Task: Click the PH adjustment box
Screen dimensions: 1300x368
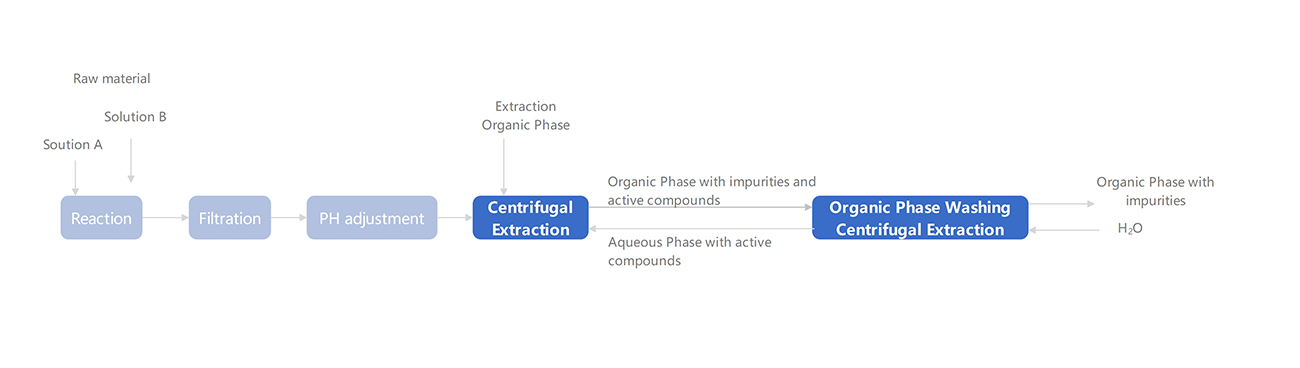Action: pos(372,218)
